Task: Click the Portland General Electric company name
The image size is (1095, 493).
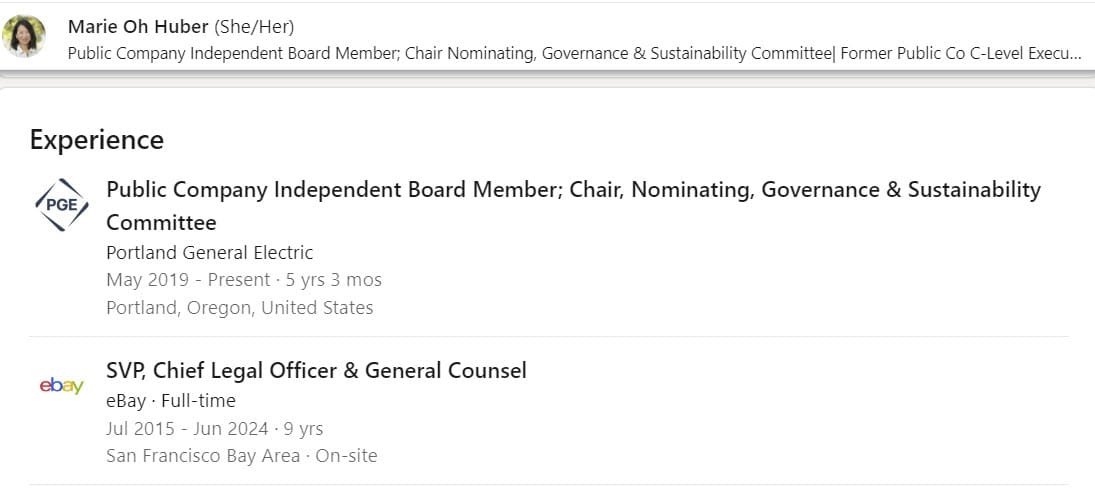Action: point(209,252)
